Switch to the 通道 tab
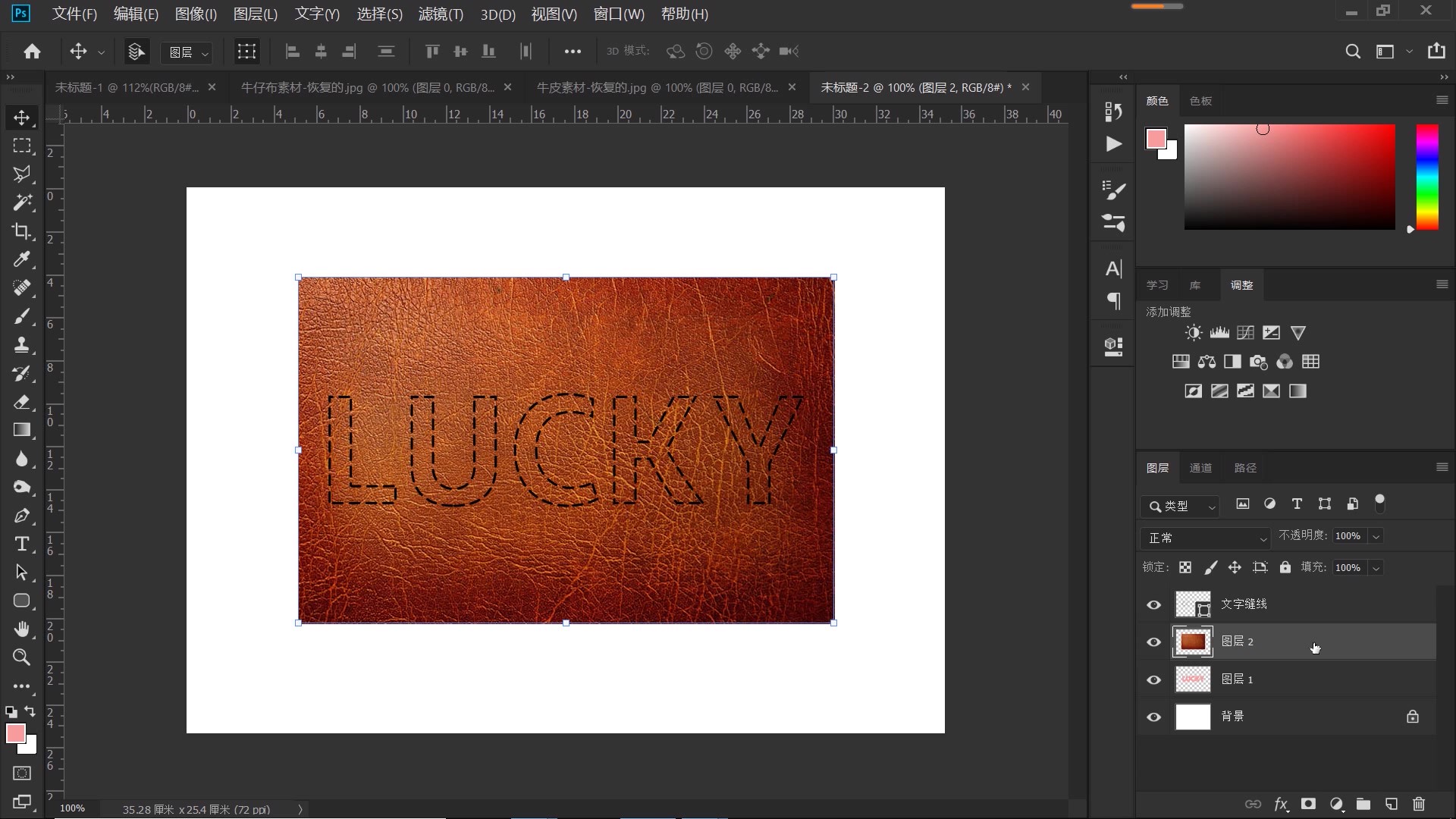The width and height of the screenshot is (1456, 819). [1200, 468]
